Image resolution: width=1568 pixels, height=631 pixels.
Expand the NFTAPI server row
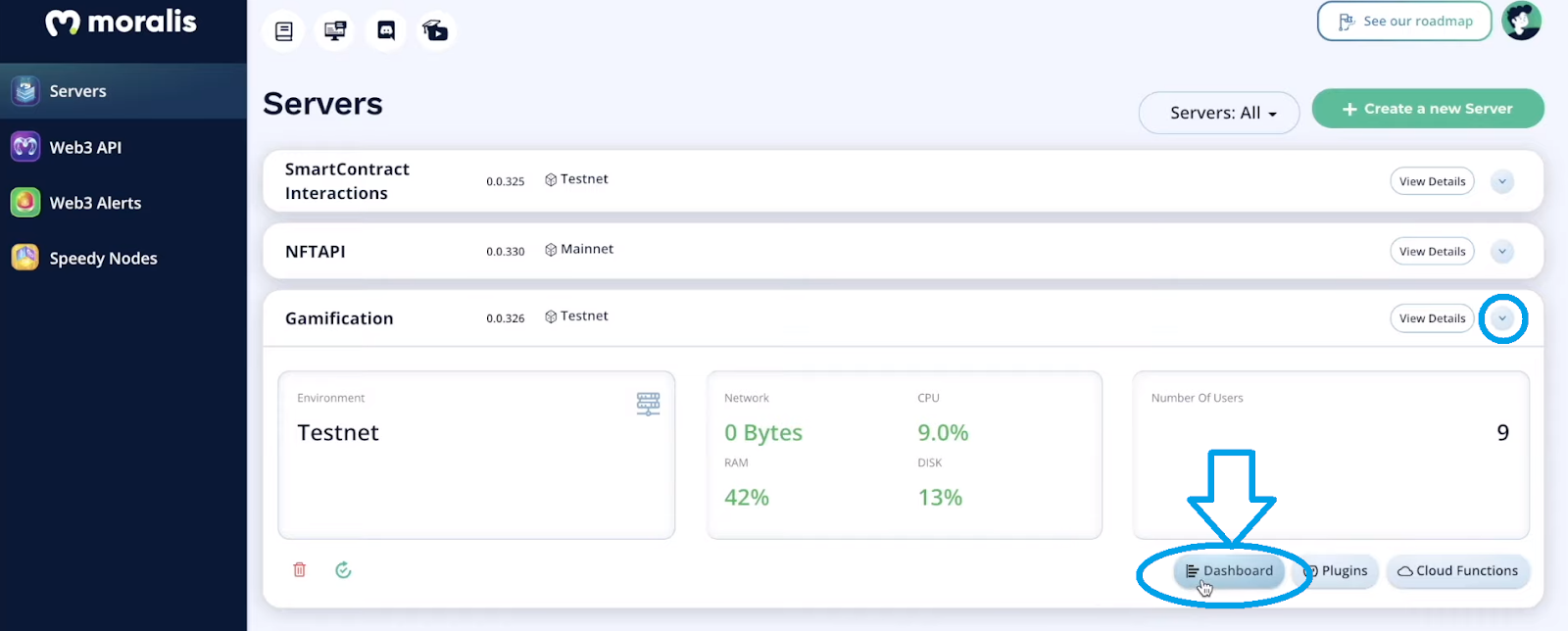click(x=1502, y=252)
